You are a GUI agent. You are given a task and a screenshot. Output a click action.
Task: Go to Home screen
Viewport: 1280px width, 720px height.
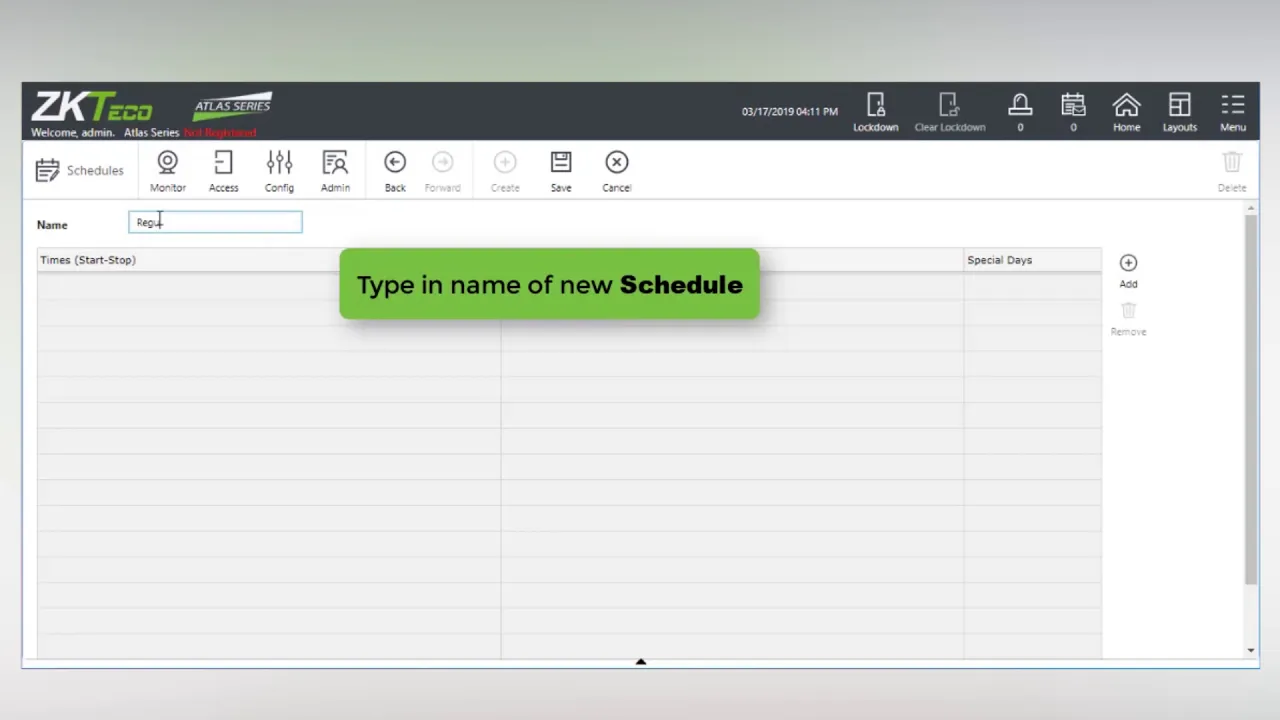[1126, 111]
